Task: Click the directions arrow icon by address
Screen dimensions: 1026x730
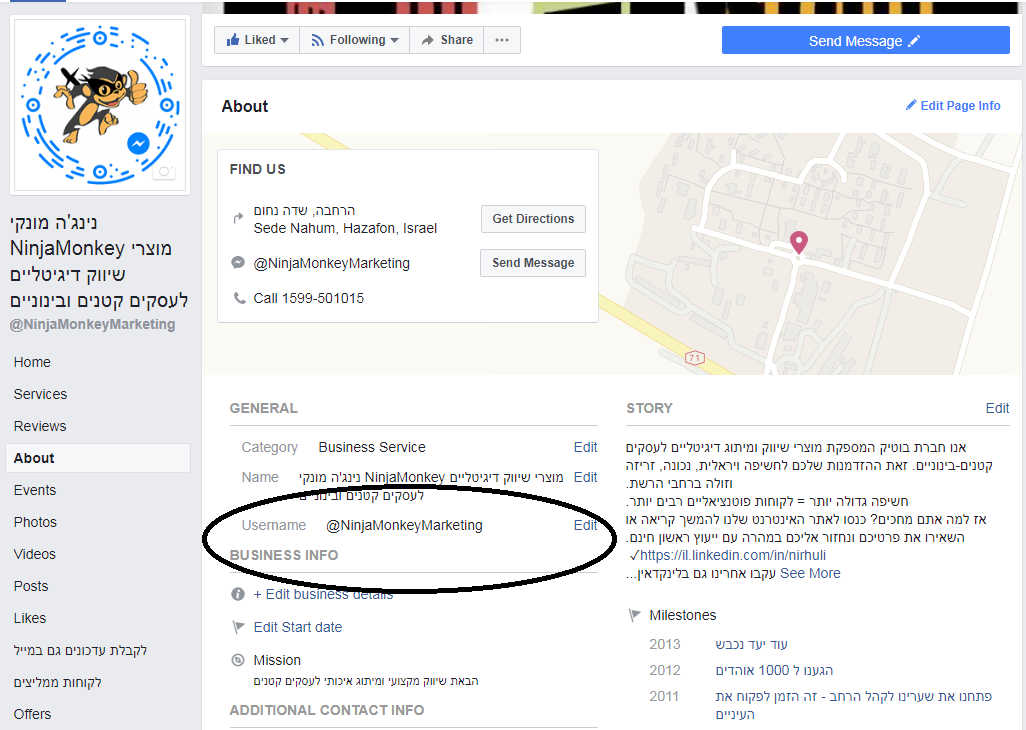Action: [238, 218]
